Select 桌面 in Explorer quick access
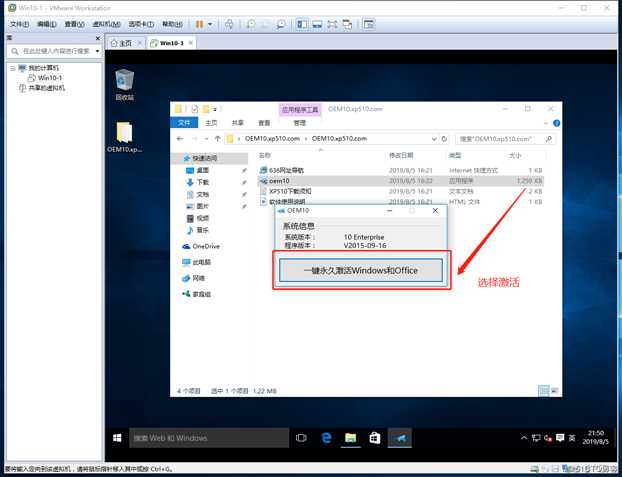The image size is (622, 477). 202,170
